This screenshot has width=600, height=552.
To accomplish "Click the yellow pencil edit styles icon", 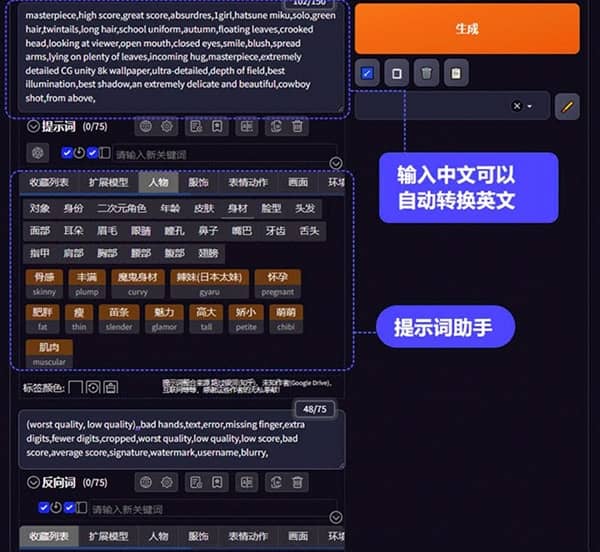I will point(567,106).
